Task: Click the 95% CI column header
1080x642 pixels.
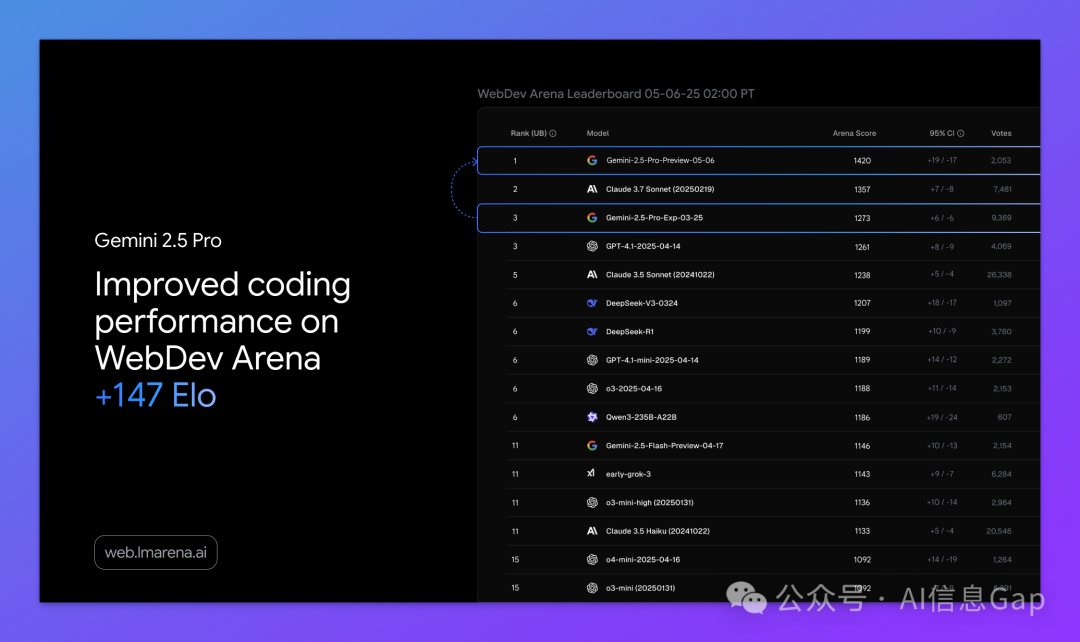Action: coord(942,134)
